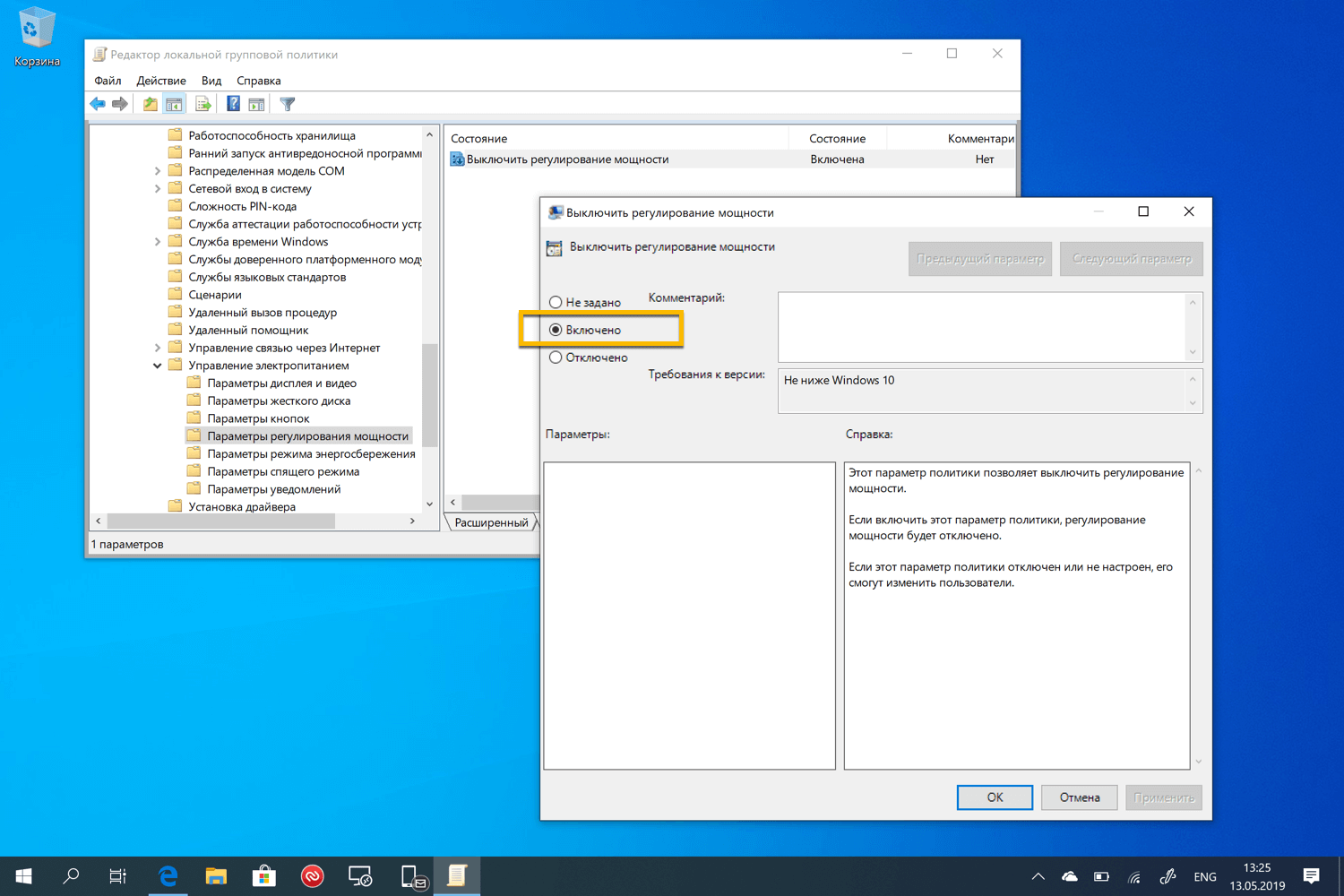
Task: Collapse Управление электропитанием tree node
Action: [x=158, y=366]
